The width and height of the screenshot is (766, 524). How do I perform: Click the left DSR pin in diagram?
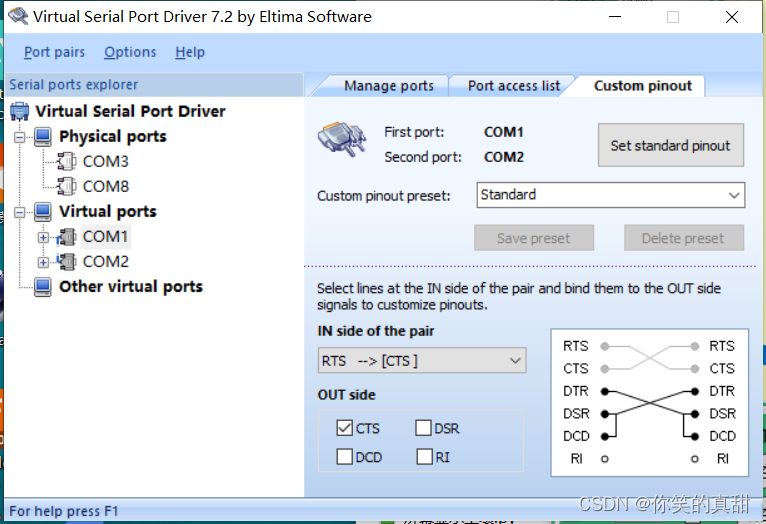point(605,414)
